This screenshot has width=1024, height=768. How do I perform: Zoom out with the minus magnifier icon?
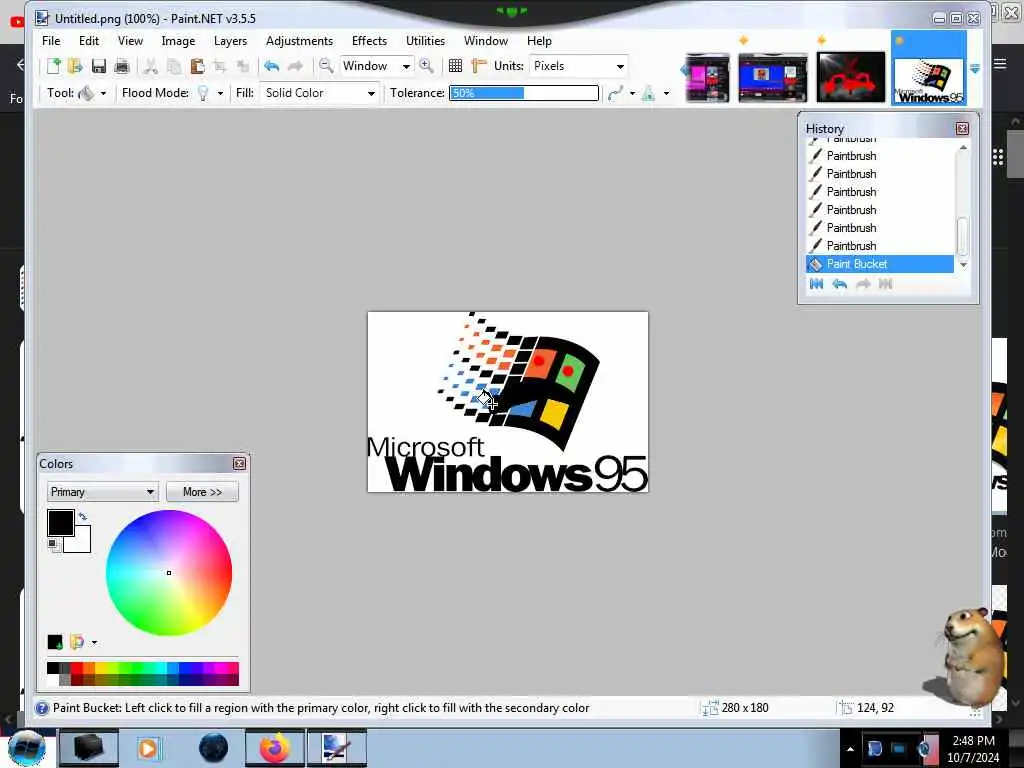click(326, 66)
